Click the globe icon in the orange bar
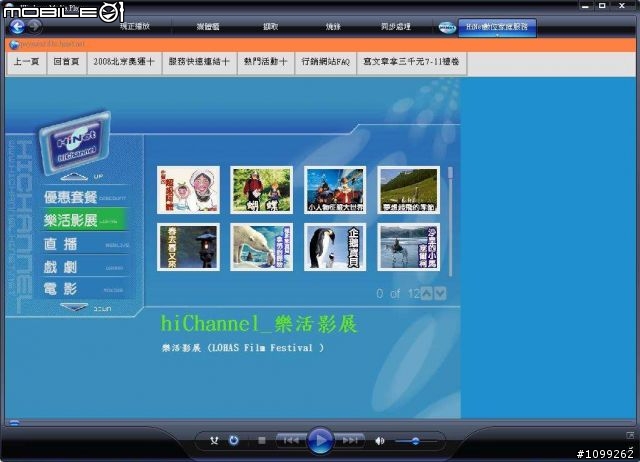The width and height of the screenshot is (640, 462). pyautogui.click(x=14, y=44)
